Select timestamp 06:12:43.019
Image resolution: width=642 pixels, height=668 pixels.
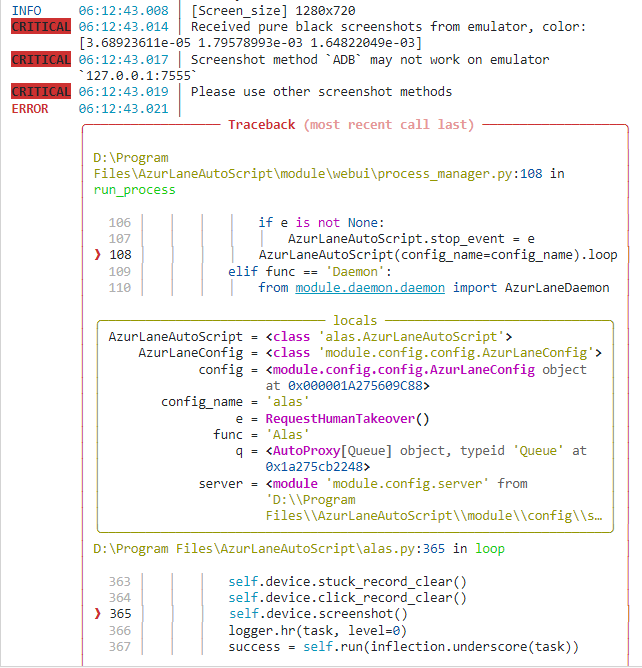click(x=124, y=92)
